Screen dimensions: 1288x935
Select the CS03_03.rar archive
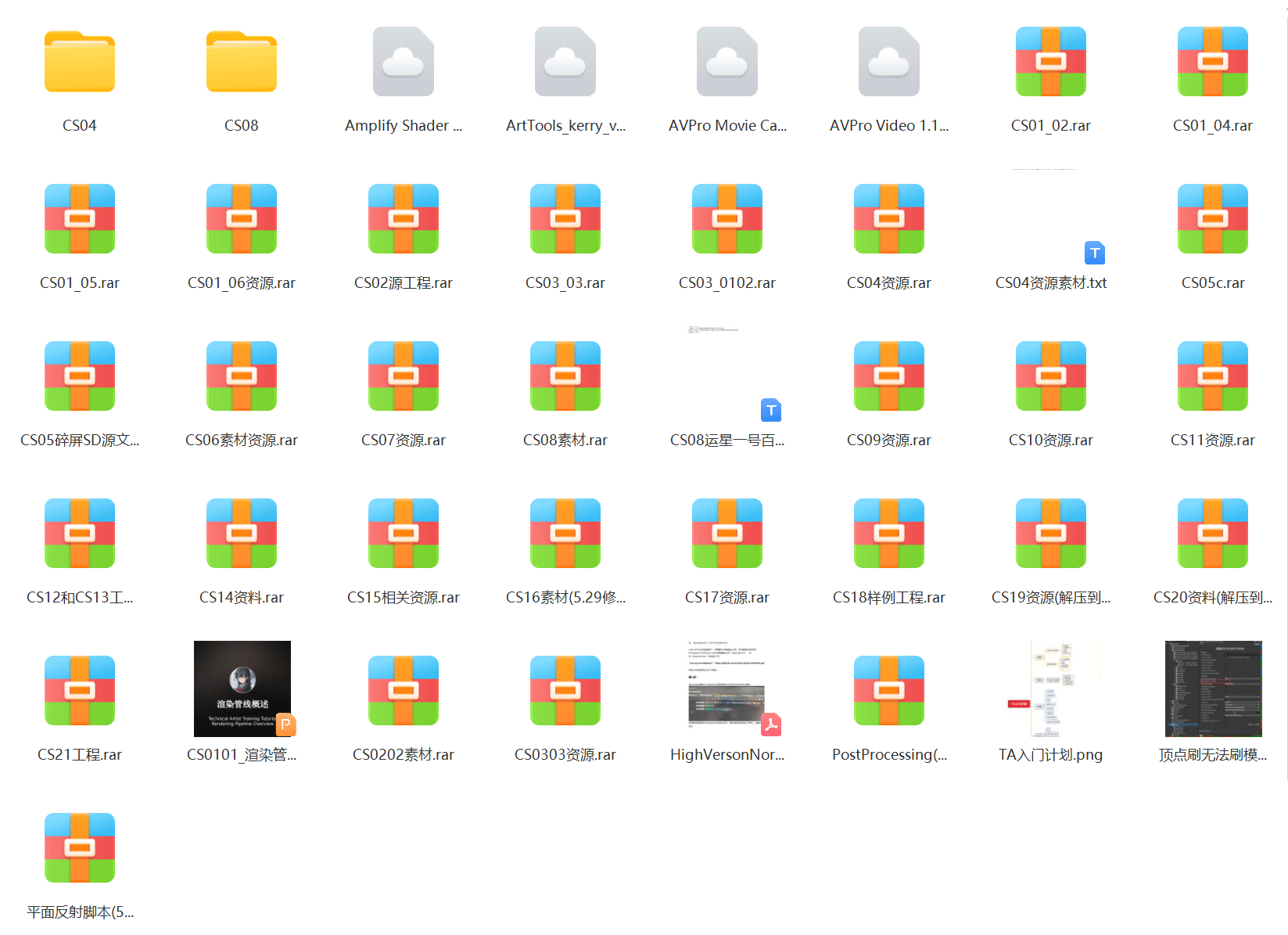[565, 220]
